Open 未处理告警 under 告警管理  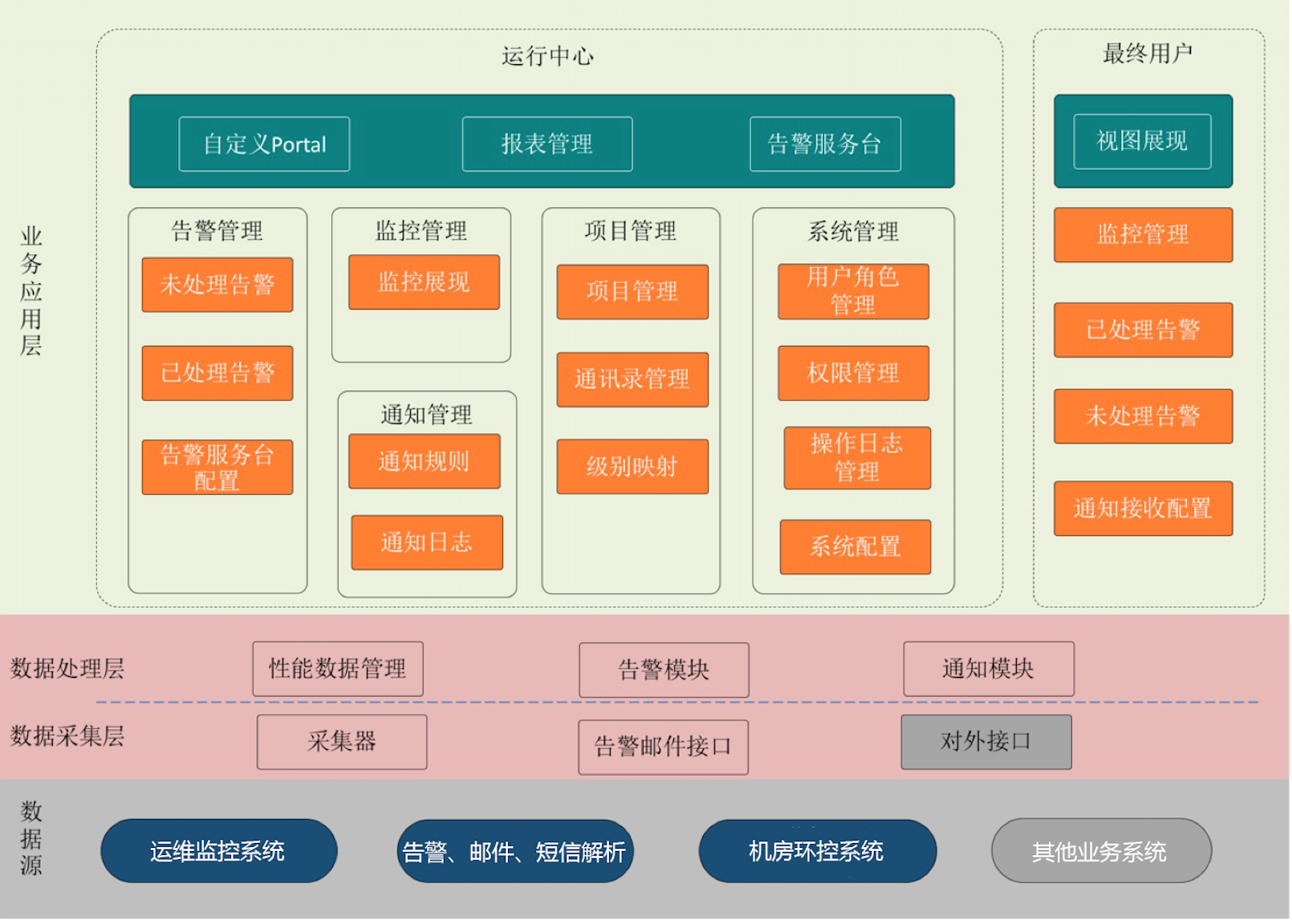(217, 283)
